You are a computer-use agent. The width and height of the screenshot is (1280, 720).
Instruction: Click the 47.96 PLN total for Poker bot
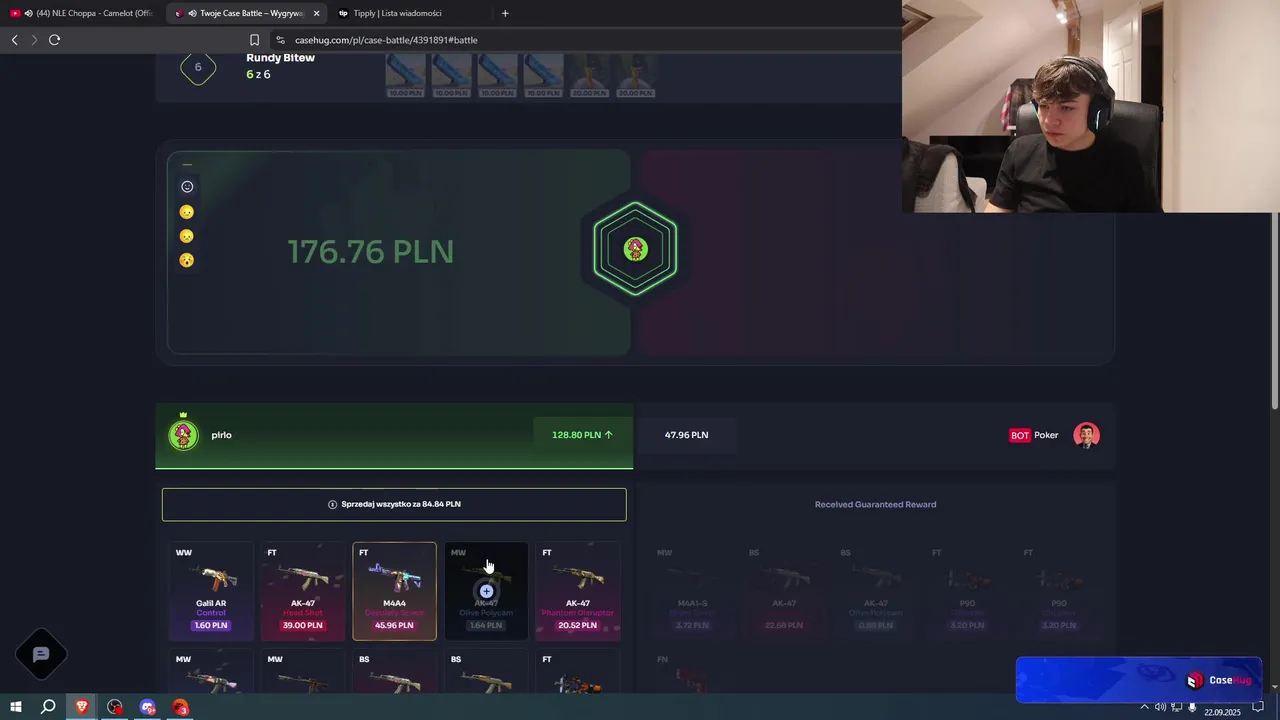pyautogui.click(x=686, y=435)
